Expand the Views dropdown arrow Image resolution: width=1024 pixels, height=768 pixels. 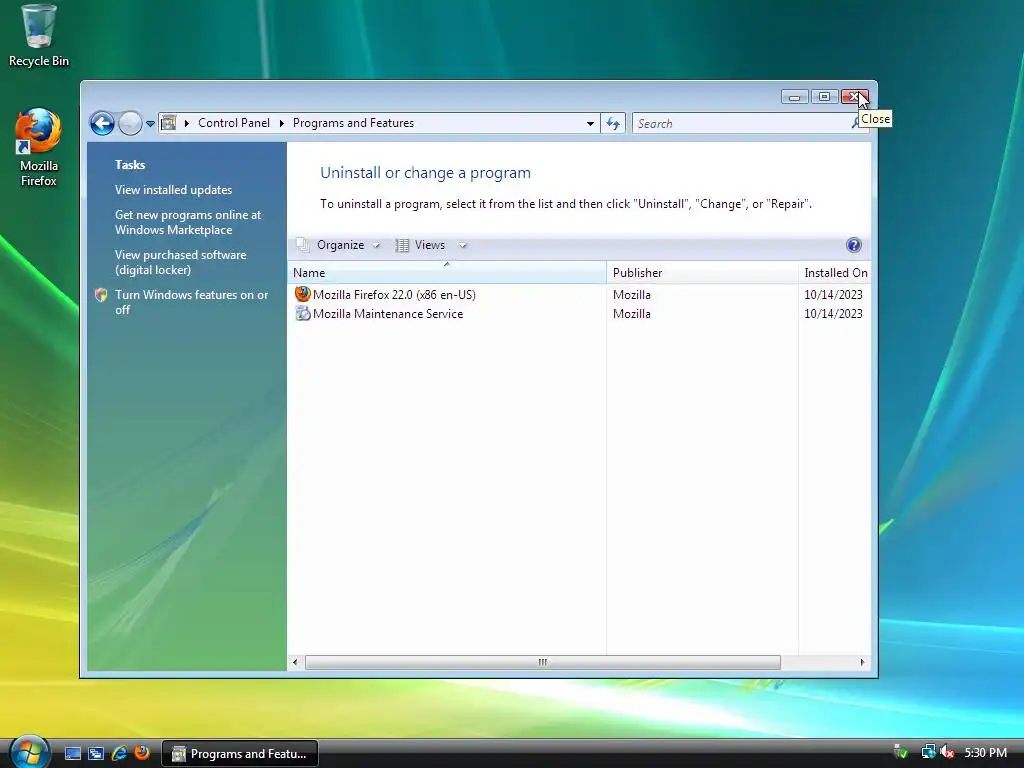point(463,246)
